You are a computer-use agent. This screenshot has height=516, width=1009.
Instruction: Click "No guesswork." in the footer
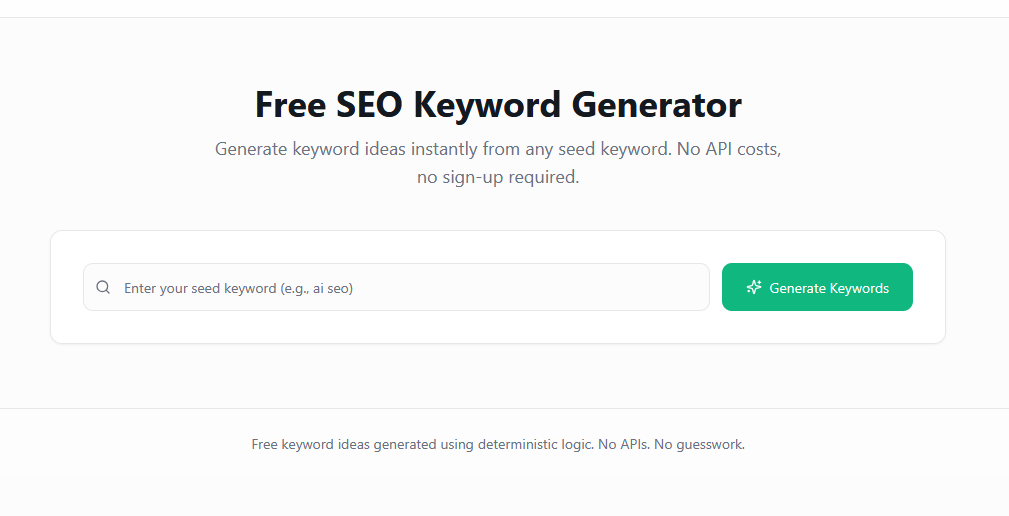[x=699, y=444]
